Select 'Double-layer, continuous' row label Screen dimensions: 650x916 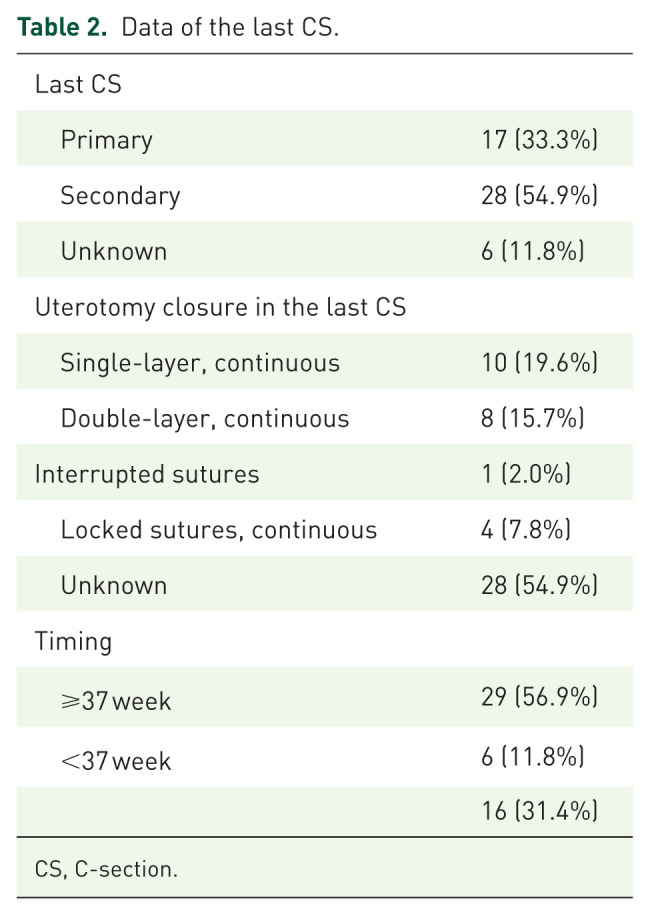coord(205,418)
